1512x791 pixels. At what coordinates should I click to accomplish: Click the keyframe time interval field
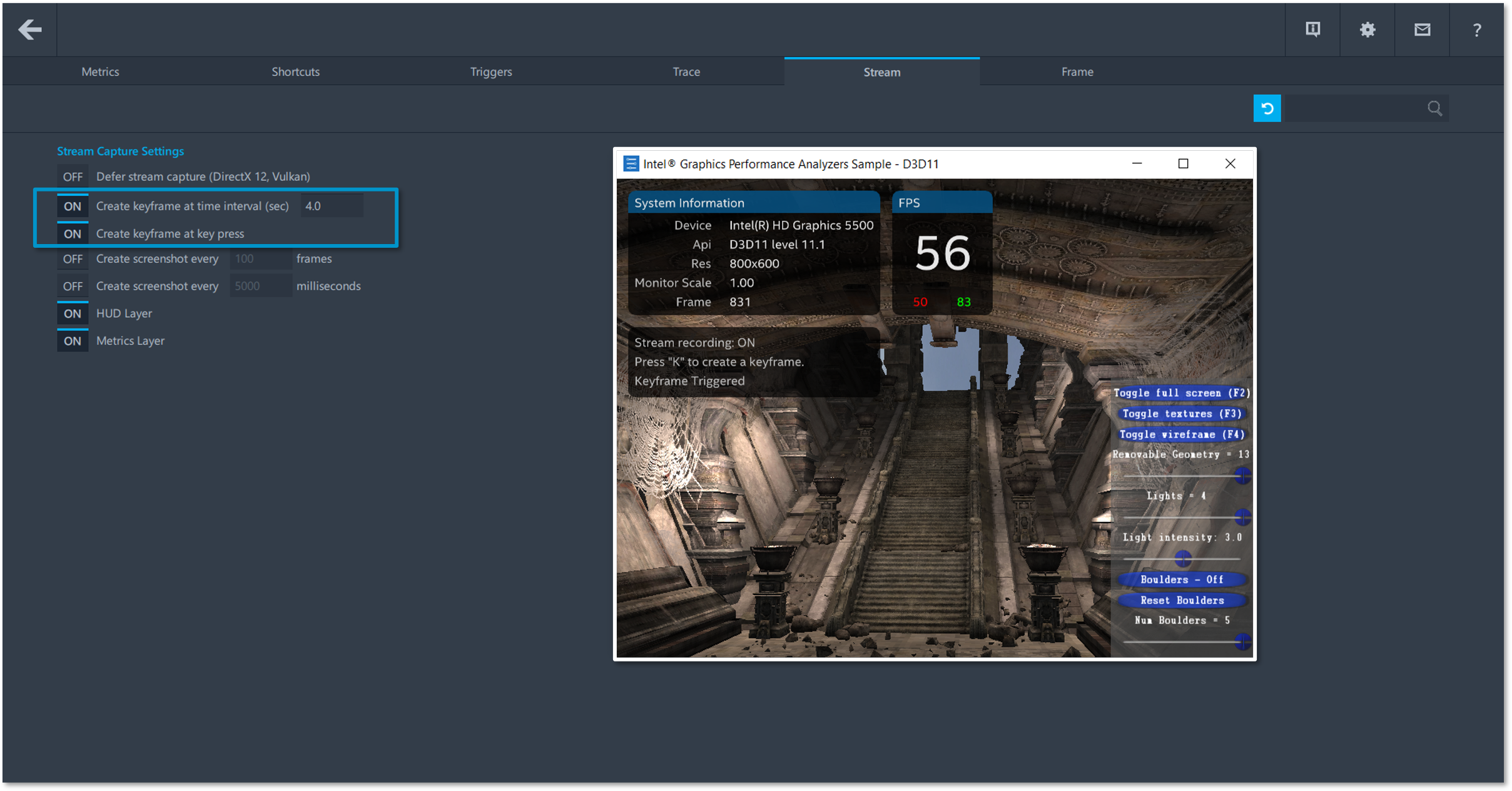332,206
